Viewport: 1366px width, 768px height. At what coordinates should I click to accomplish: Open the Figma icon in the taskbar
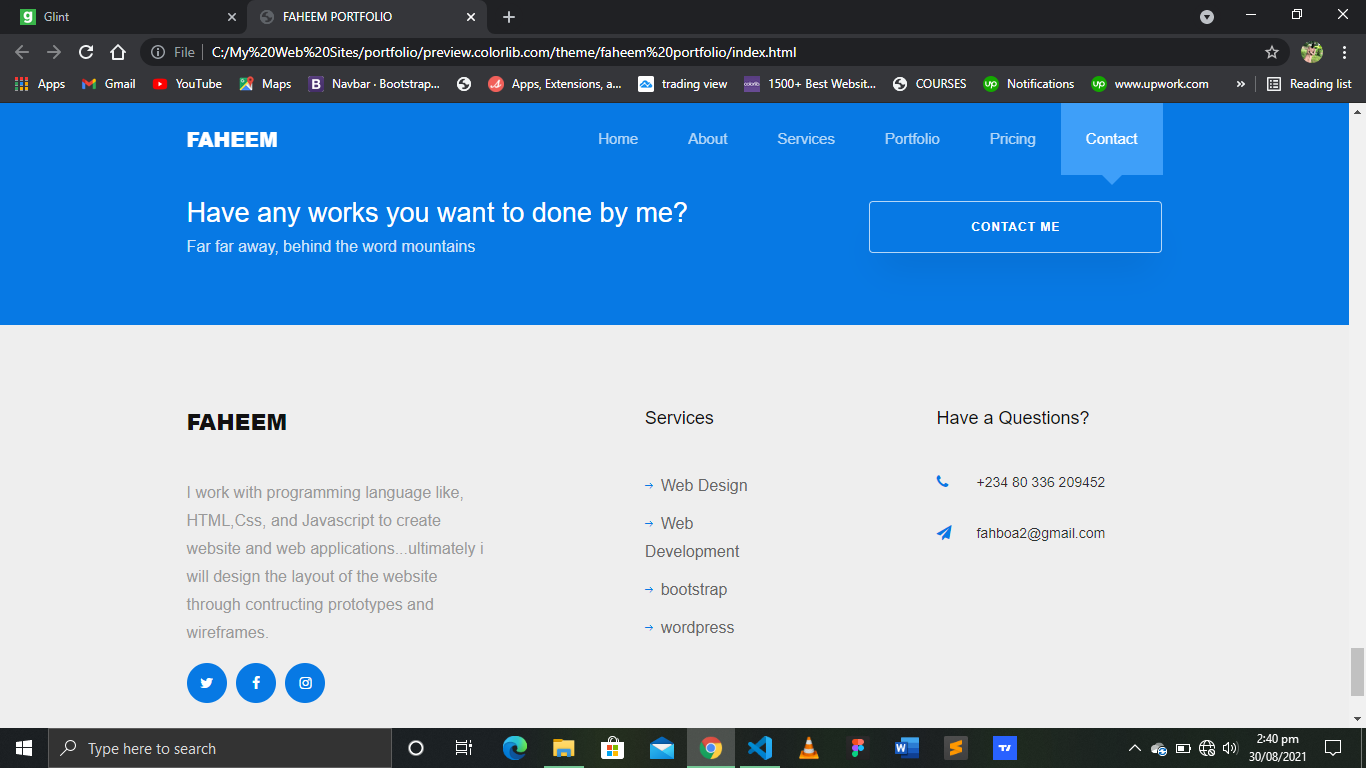coord(858,748)
